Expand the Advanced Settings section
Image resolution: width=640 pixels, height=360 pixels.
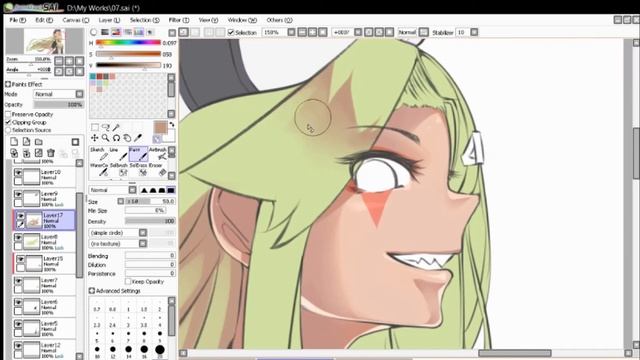92,291
